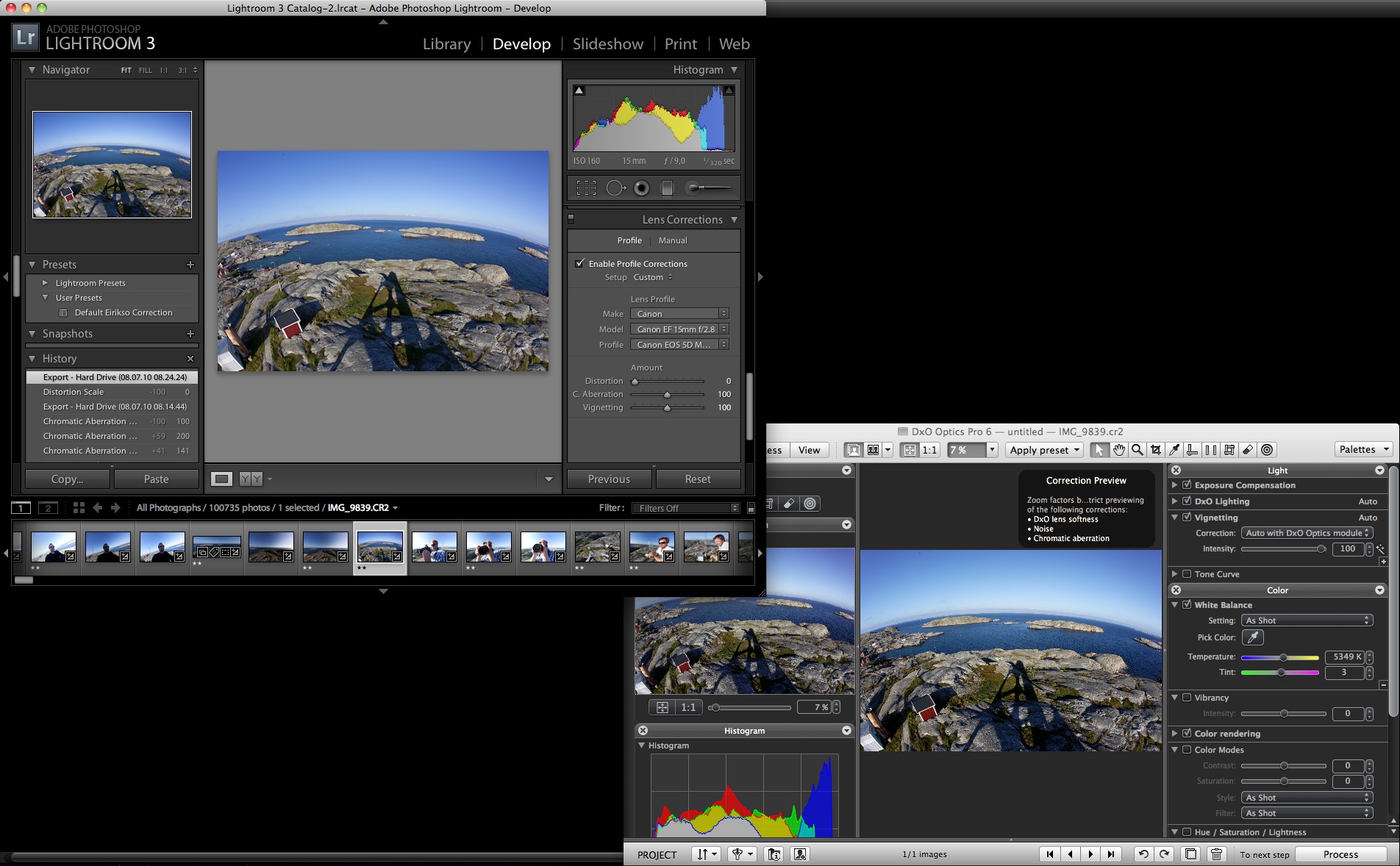Select the Crop Overlay tool in Lightroom
Screen dimensions: 1400x866
tap(586, 189)
